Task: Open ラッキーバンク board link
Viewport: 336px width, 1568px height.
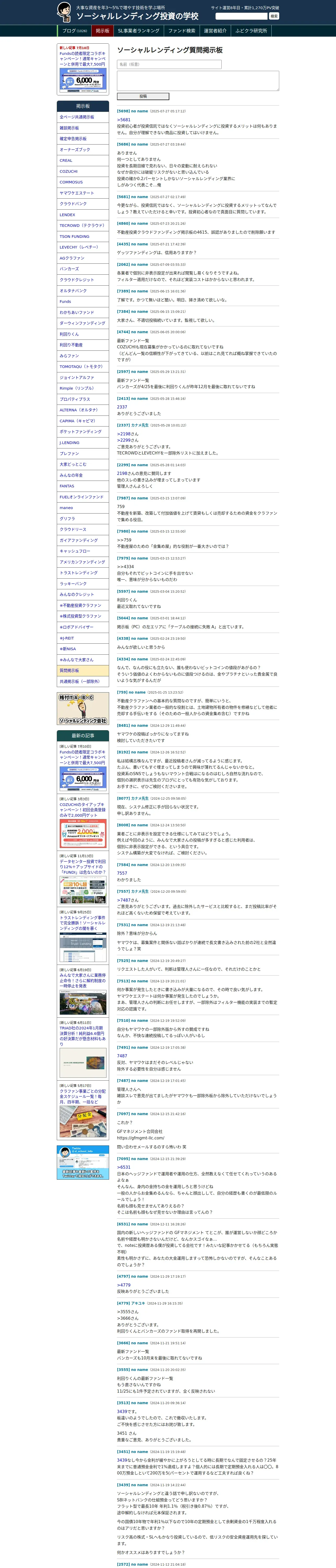Action: click(x=83, y=584)
